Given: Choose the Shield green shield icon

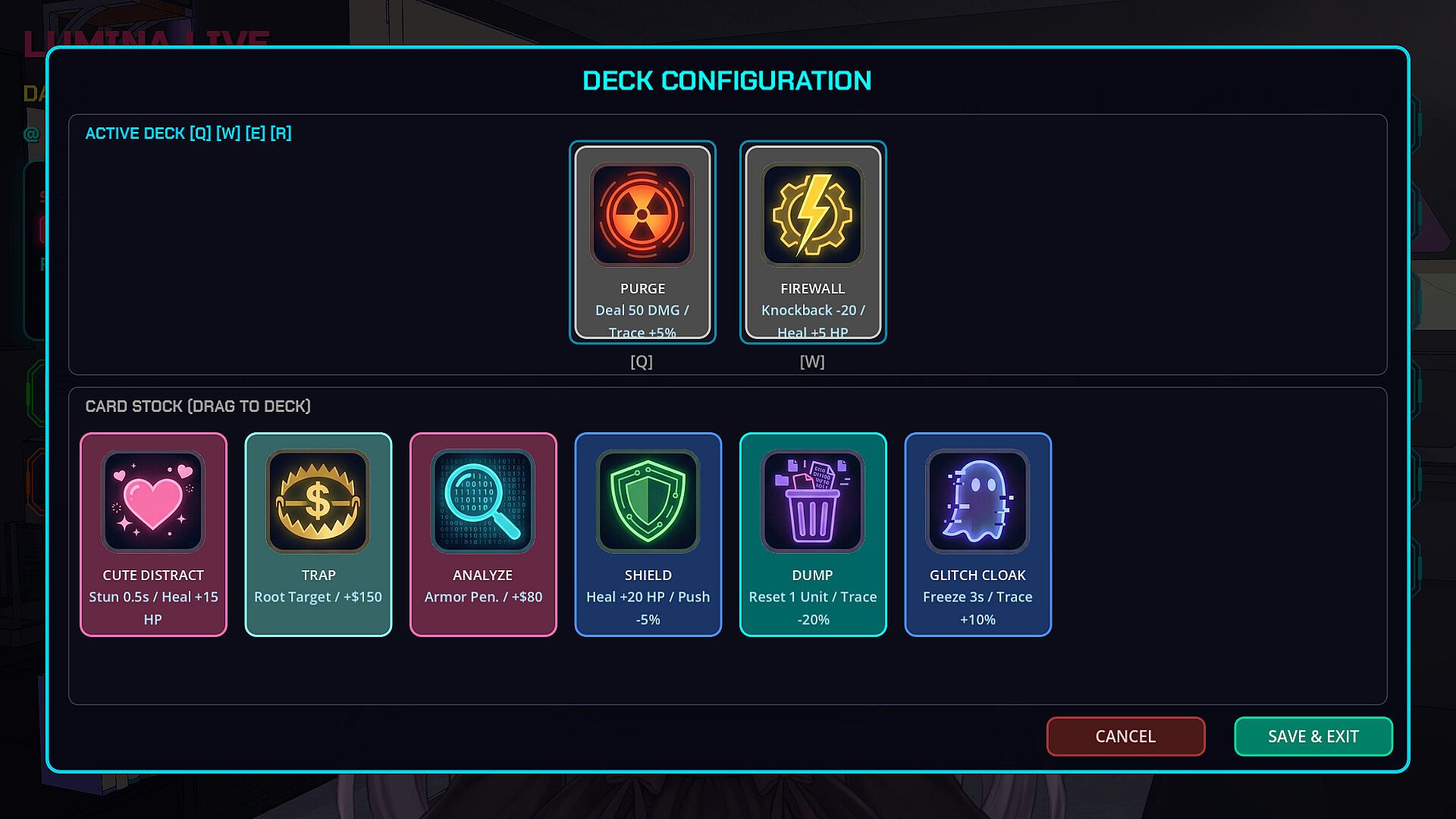Looking at the screenshot, I should point(648,501).
